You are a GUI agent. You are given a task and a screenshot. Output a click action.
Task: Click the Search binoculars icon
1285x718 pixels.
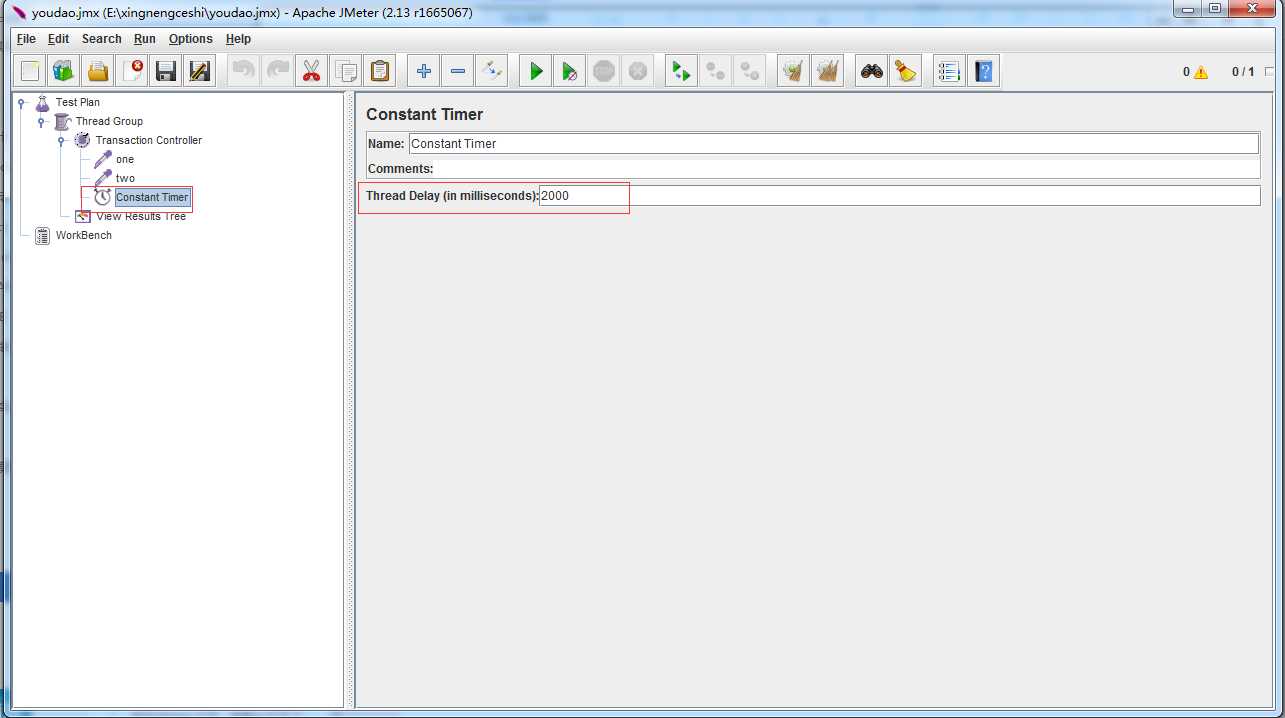click(872, 71)
